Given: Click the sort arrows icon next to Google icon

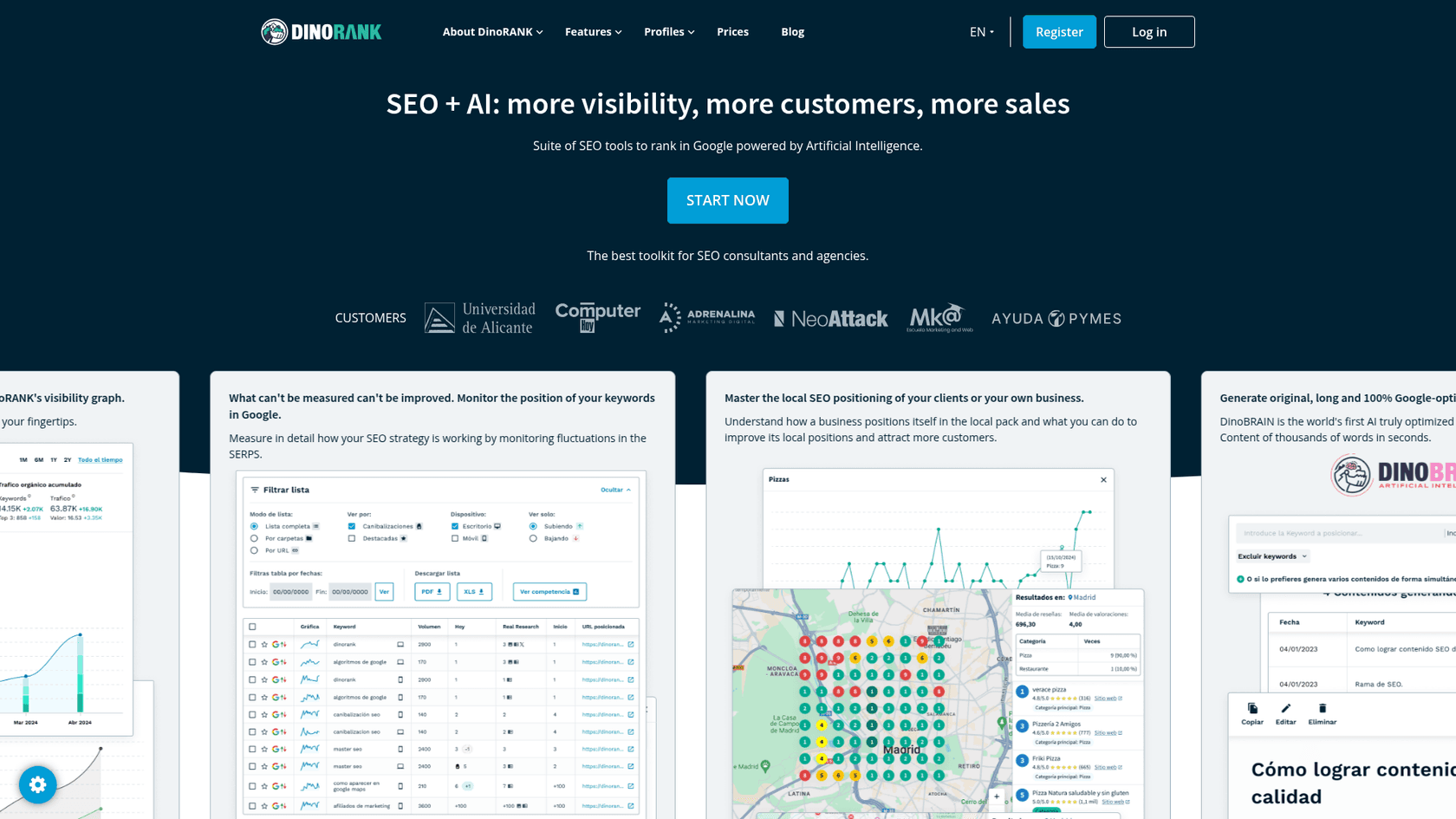Looking at the screenshot, I should tap(283, 644).
